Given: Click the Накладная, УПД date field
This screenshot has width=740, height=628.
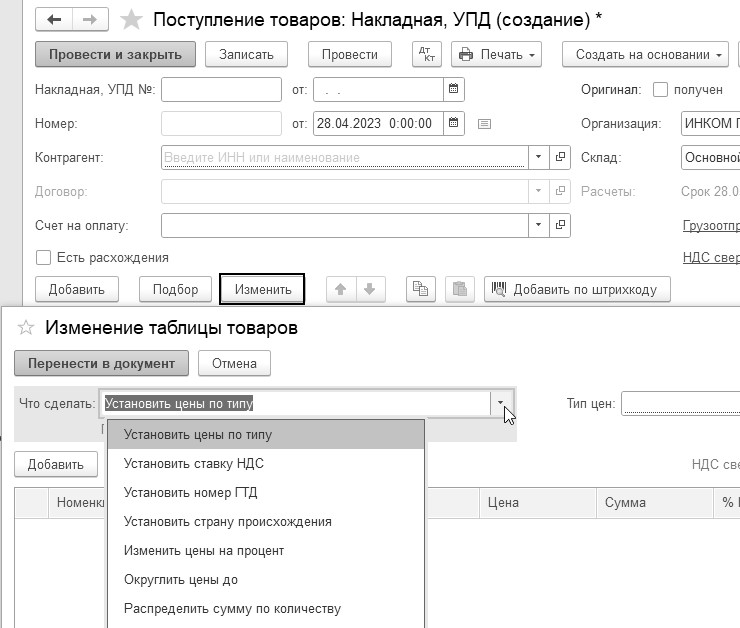Looking at the screenshot, I should 378,89.
